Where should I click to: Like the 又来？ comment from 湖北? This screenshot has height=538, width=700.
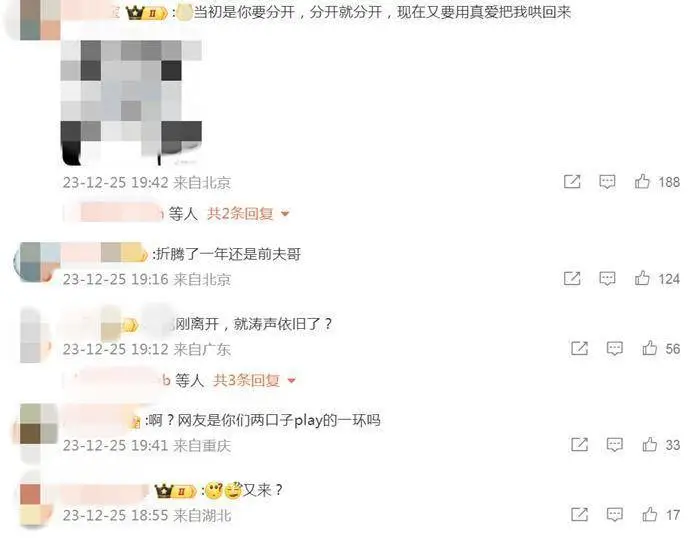pos(650,514)
